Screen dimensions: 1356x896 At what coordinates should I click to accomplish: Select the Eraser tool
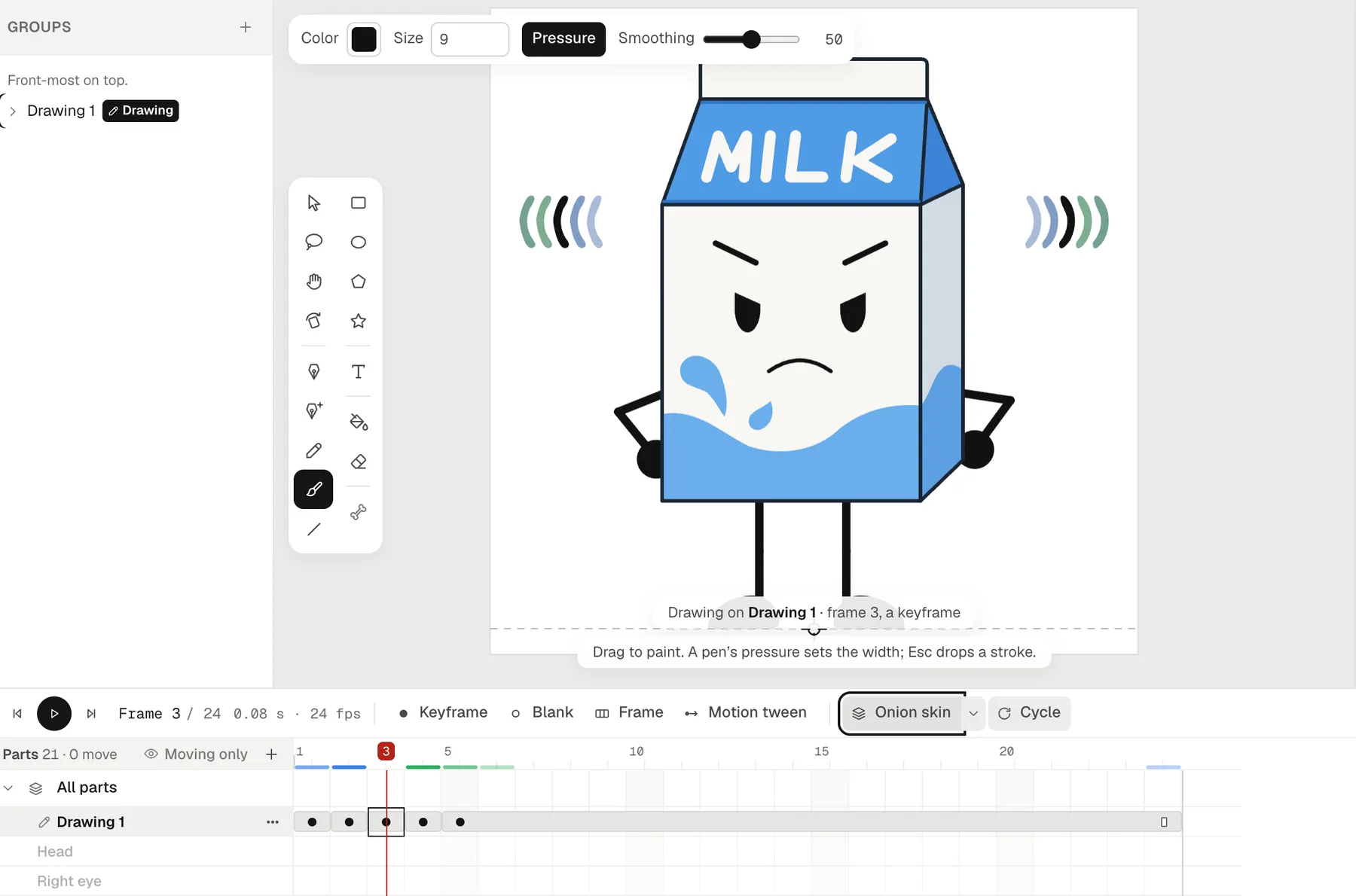click(359, 462)
